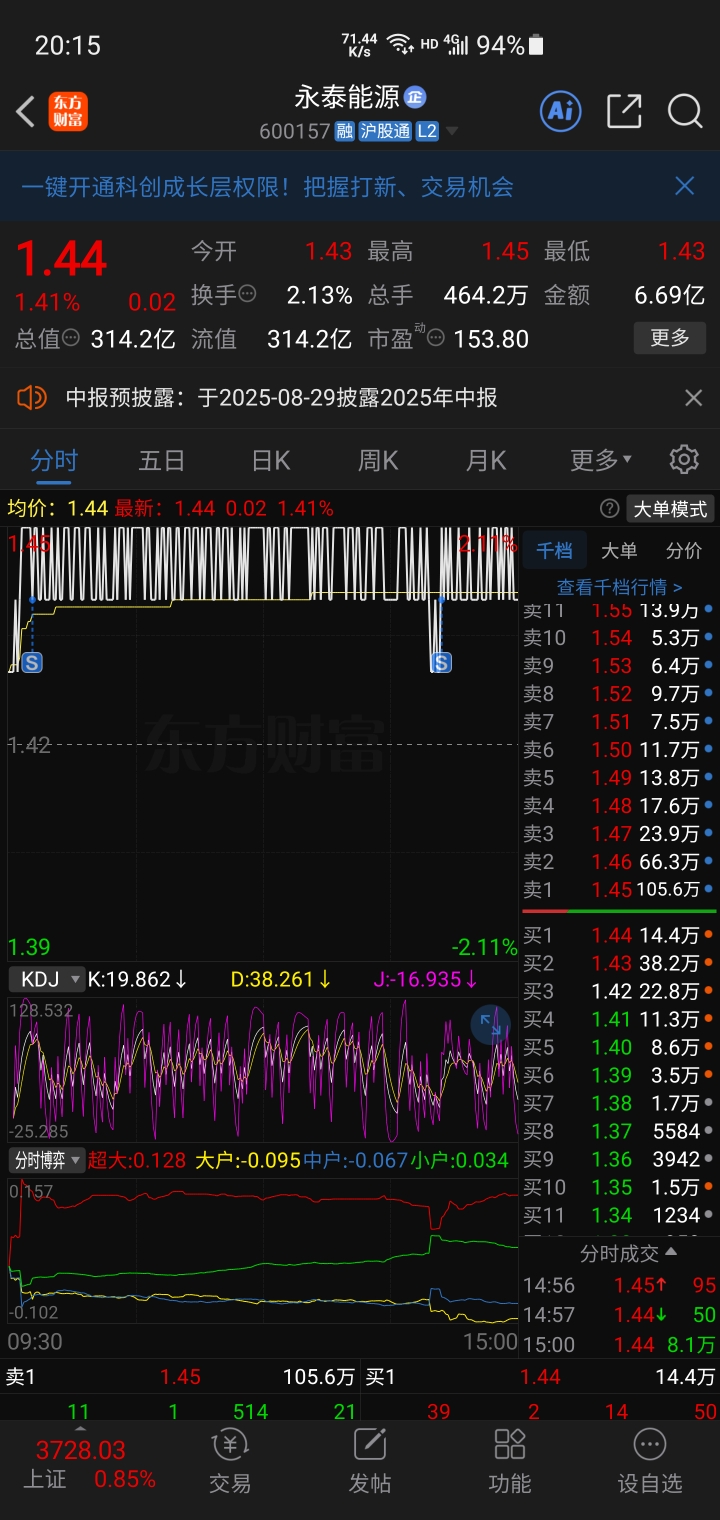This screenshot has height=1520, width=720.
Task: Switch to 月K chart tab
Action: (x=486, y=460)
